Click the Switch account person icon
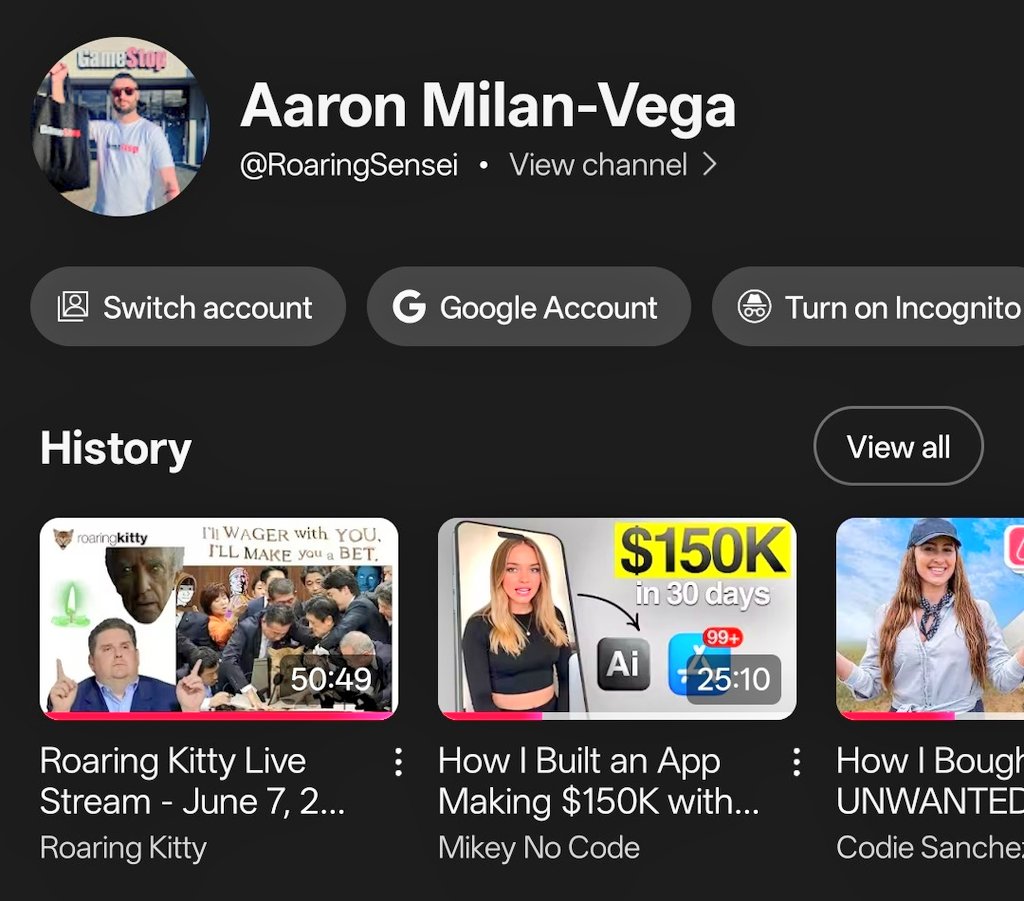 [x=72, y=307]
